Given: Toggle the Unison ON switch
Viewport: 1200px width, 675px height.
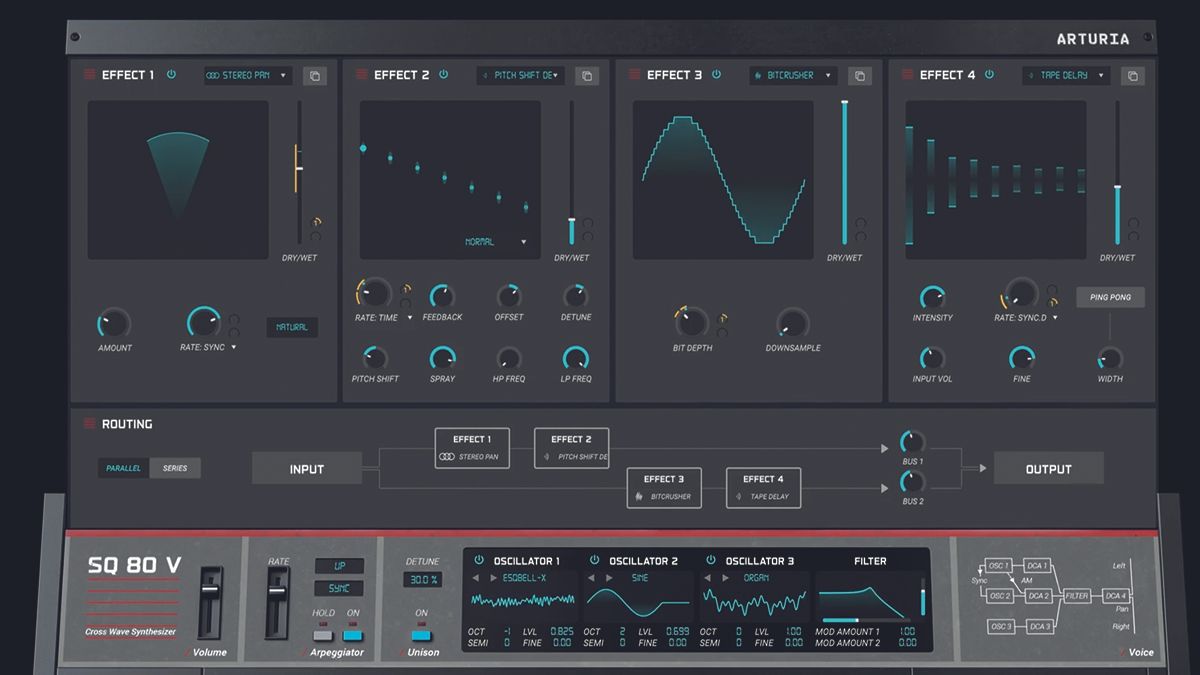Looking at the screenshot, I should pos(420,634).
